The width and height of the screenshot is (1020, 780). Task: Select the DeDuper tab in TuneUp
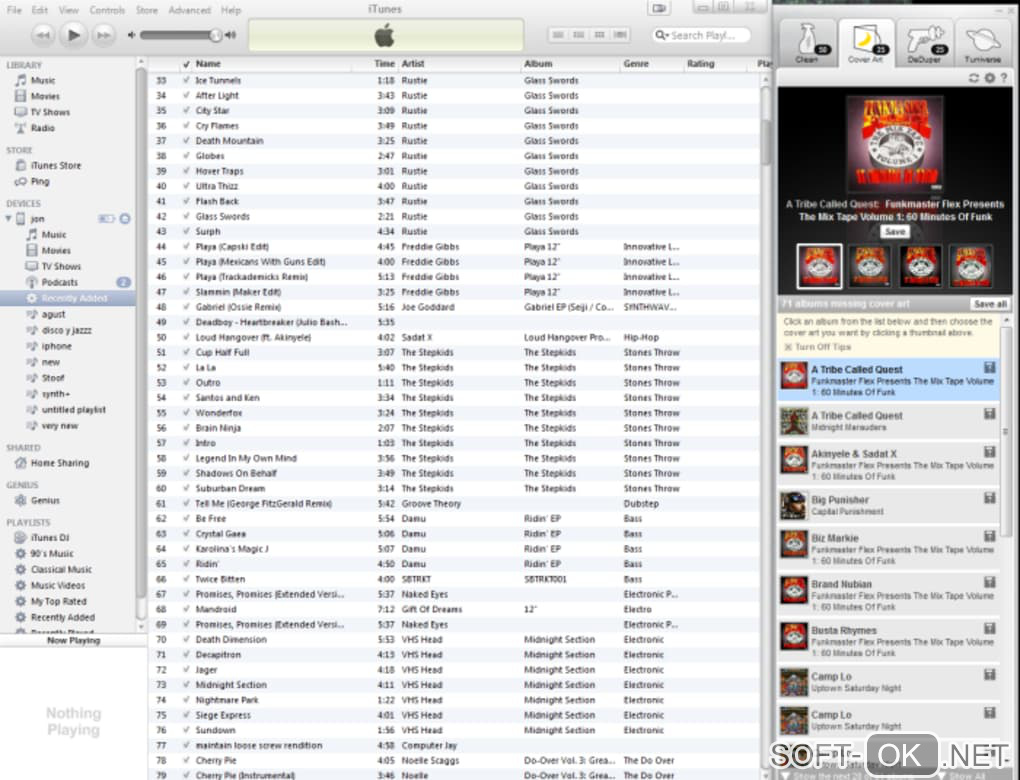click(924, 43)
